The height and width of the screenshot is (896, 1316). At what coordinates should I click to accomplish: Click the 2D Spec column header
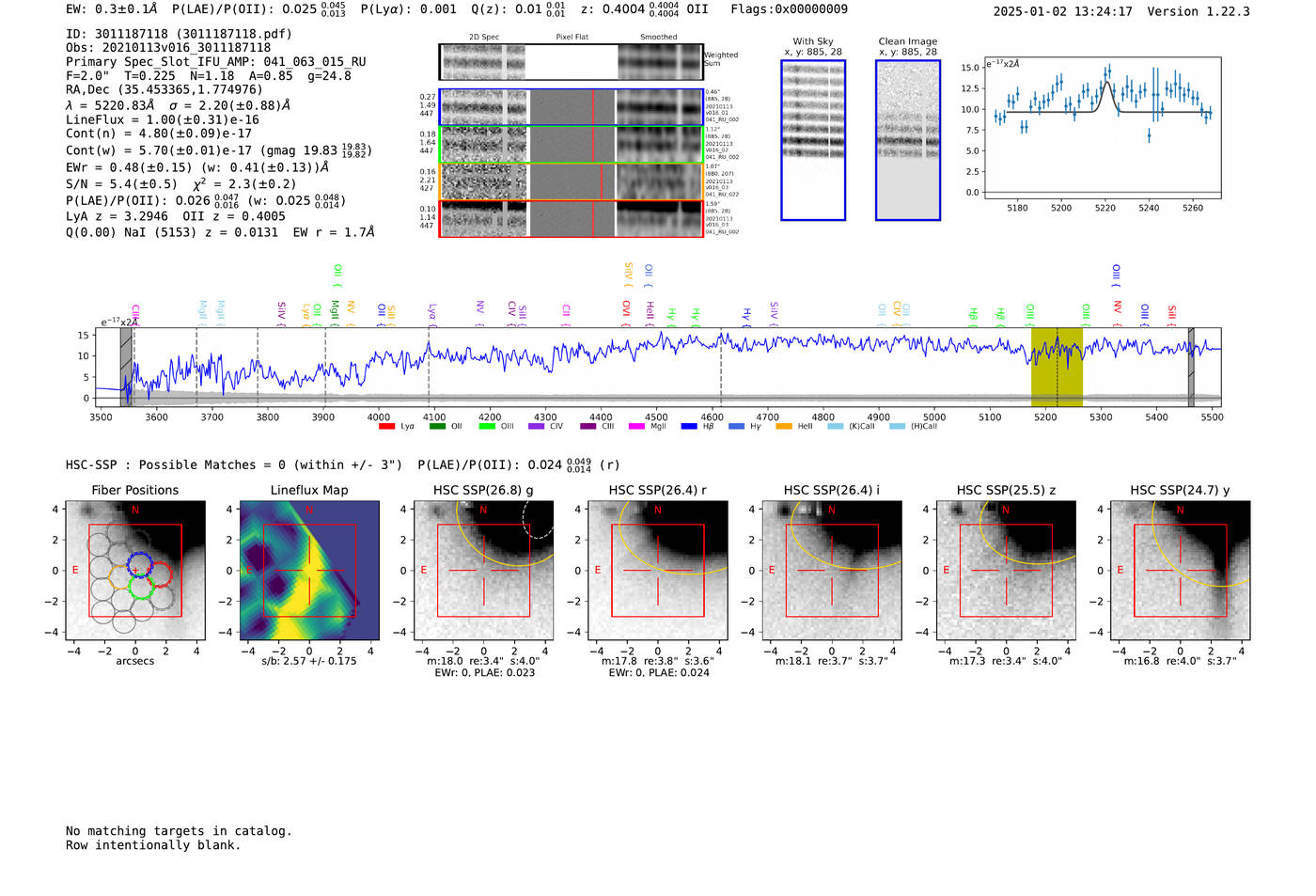[x=484, y=38]
